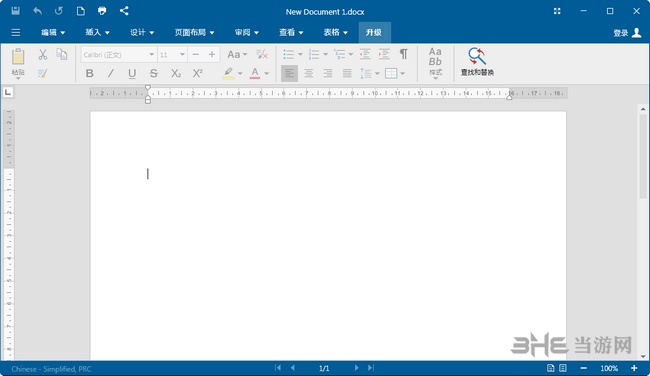650x376 pixels.
Task: Save the document with the floppy icon
Action: (x=15, y=11)
